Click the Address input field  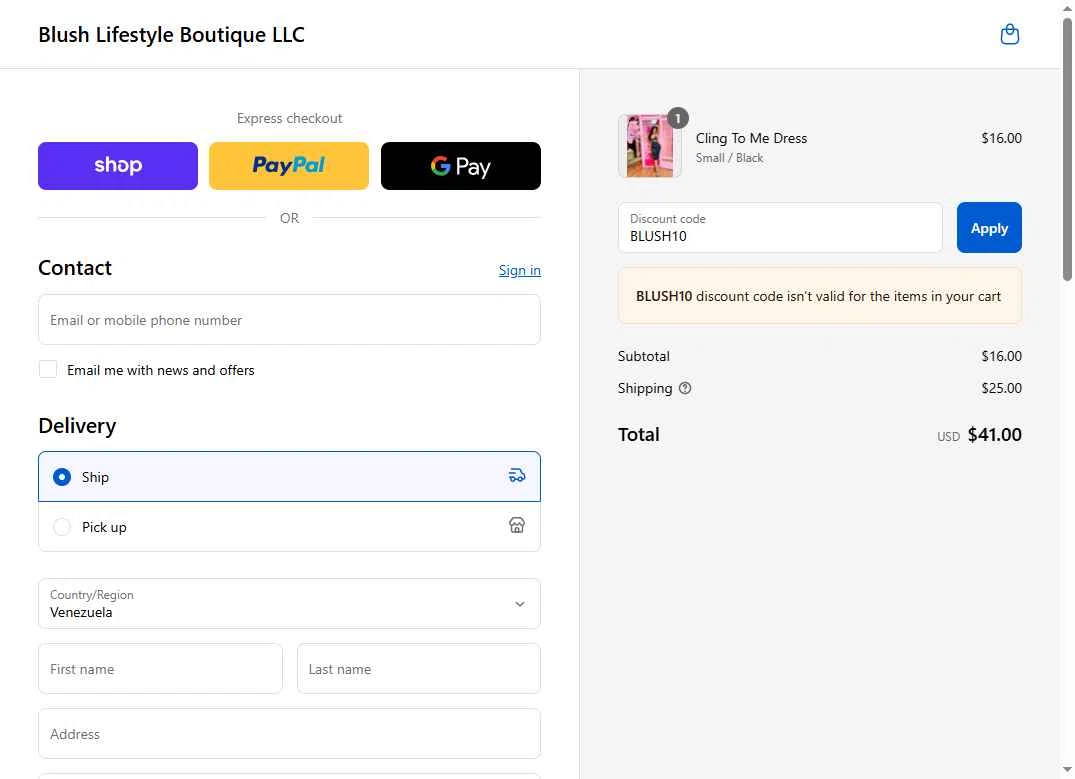[x=289, y=734]
